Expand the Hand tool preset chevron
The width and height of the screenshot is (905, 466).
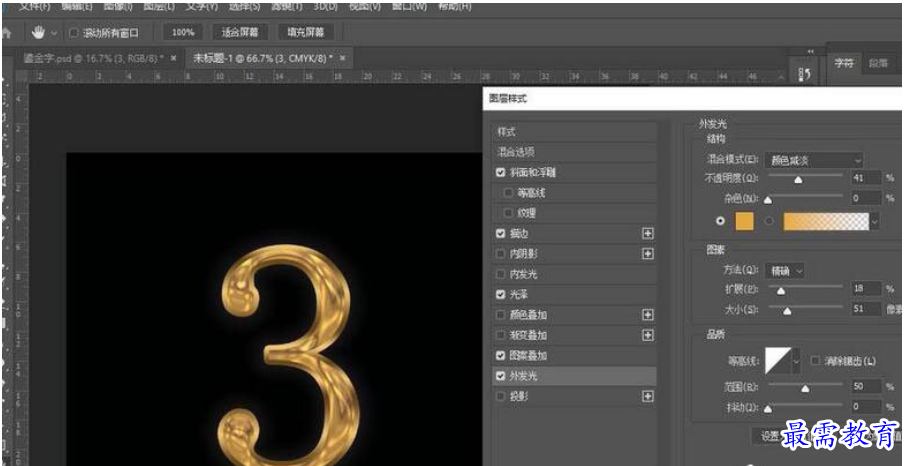54,33
